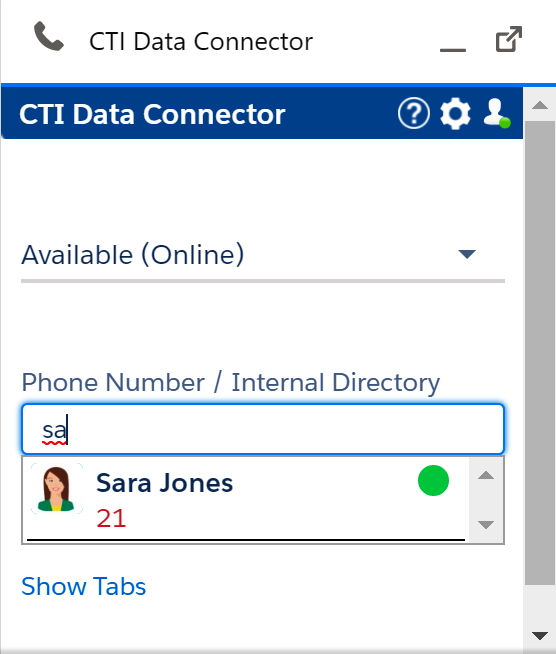The height and width of the screenshot is (654, 556).
Task: Open the help question mark icon
Action: 413,113
